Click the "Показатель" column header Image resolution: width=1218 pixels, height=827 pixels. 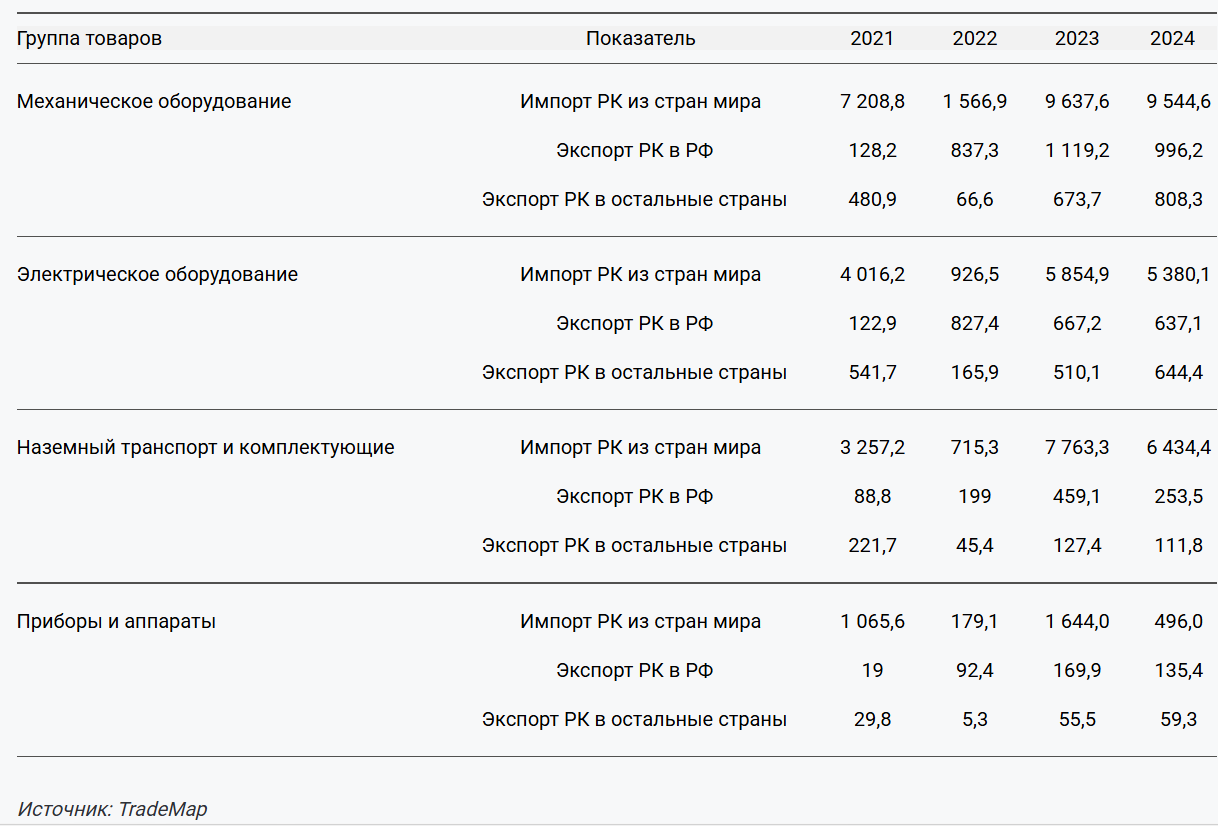640,39
